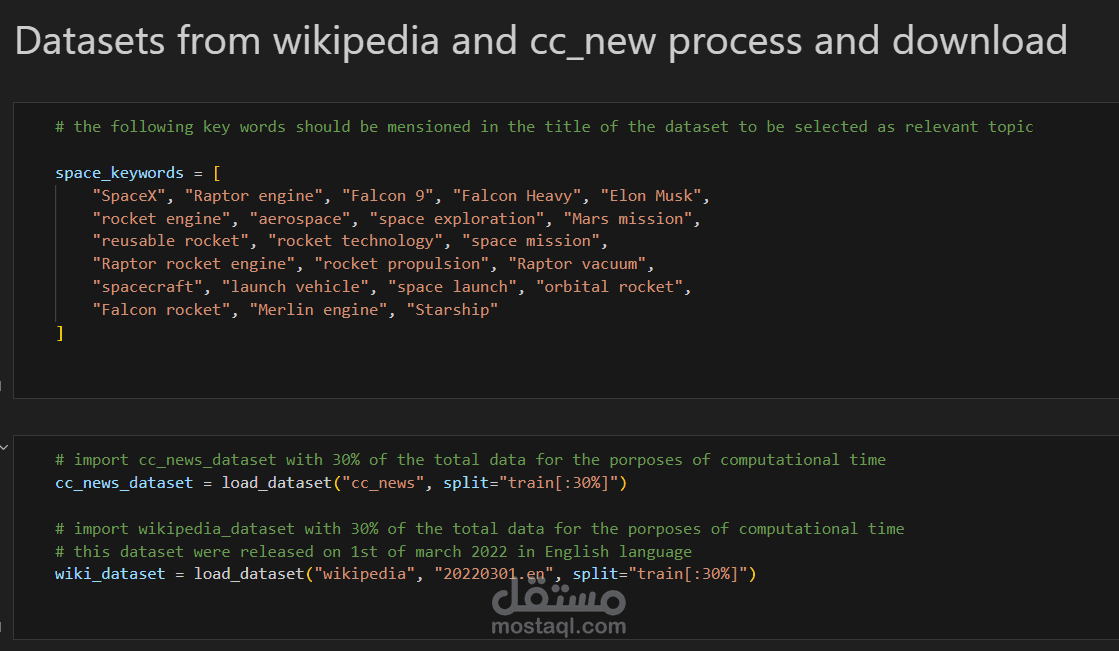Viewport: 1119px width, 651px height.
Task: Click the cc_news_dataset variable in assignment
Action: [x=124, y=483]
